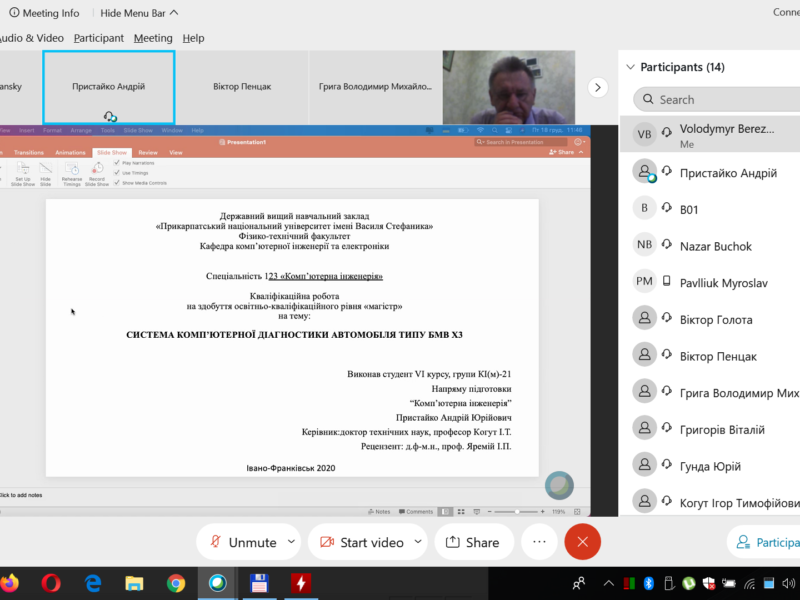Click the floating Webex ball icon
The height and width of the screenshot is (600, 800).
tap(559, 485)
